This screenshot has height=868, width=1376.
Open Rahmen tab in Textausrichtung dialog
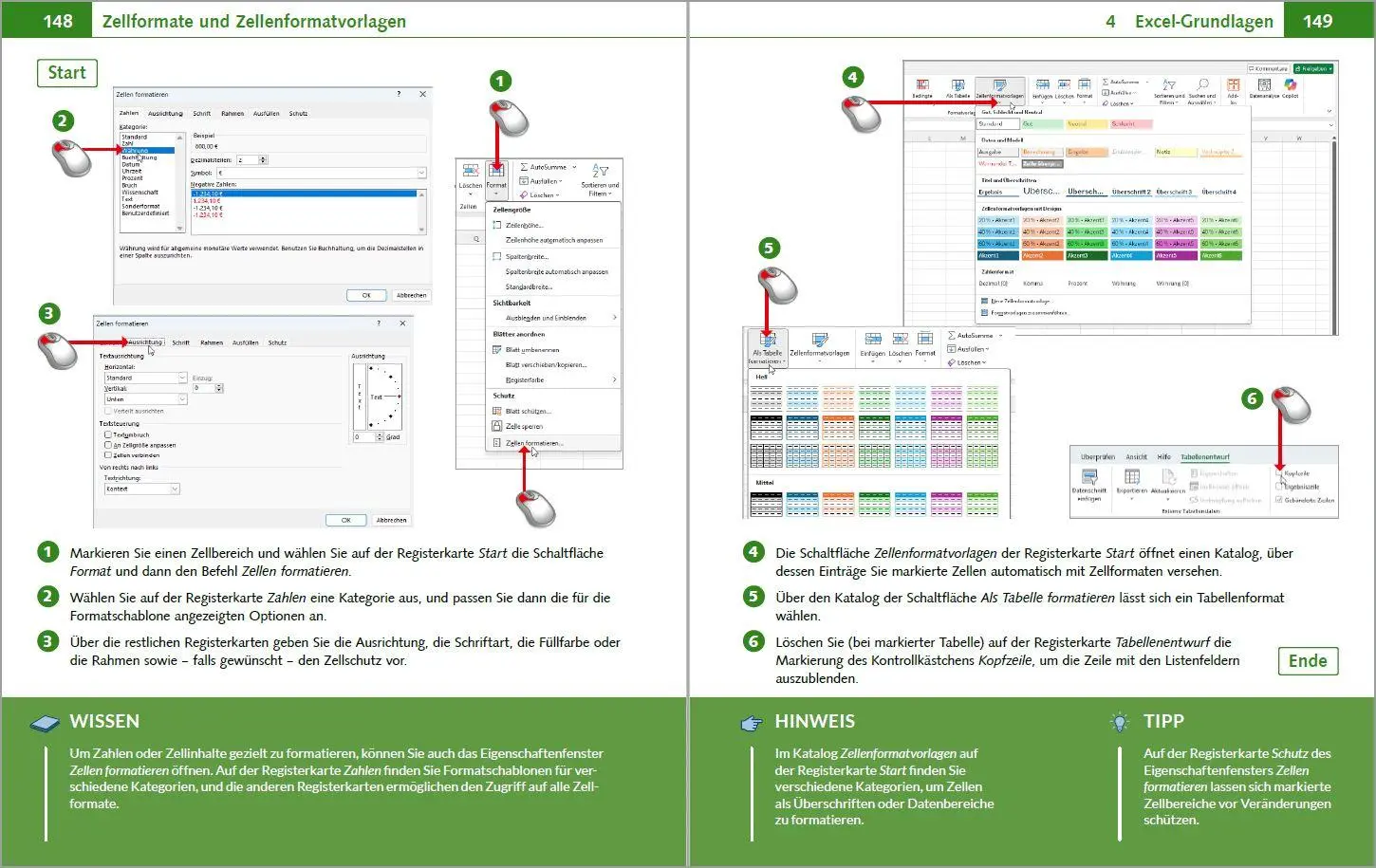[212, 342]
